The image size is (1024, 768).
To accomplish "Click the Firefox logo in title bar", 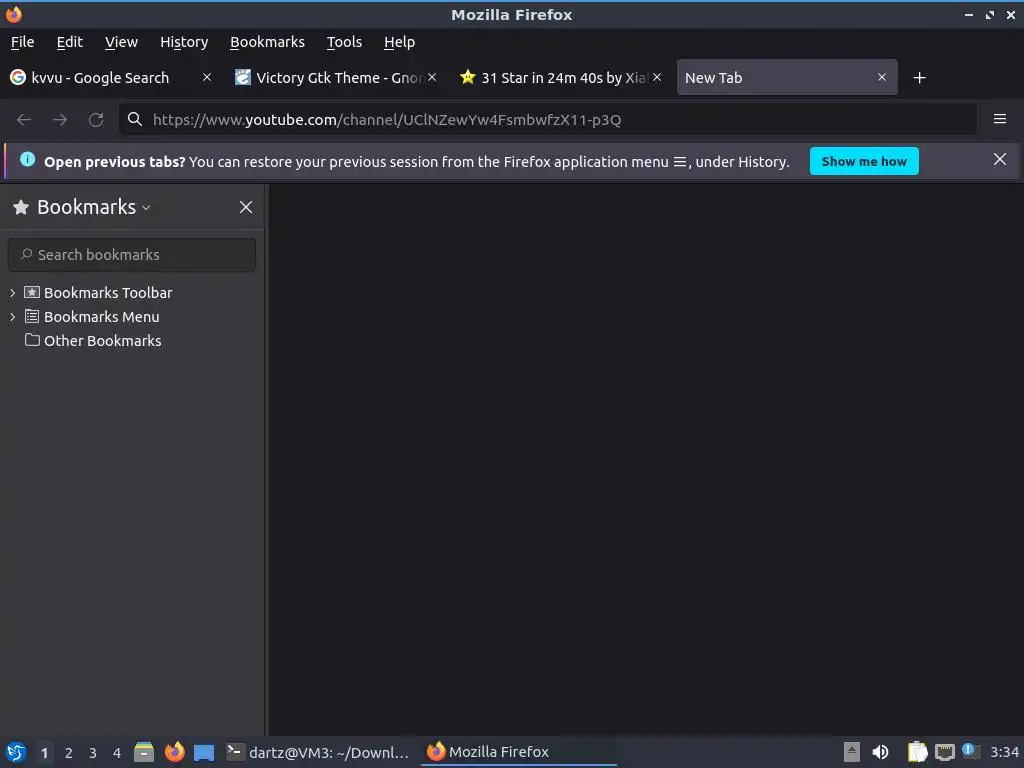I will (x=14, y=14).
